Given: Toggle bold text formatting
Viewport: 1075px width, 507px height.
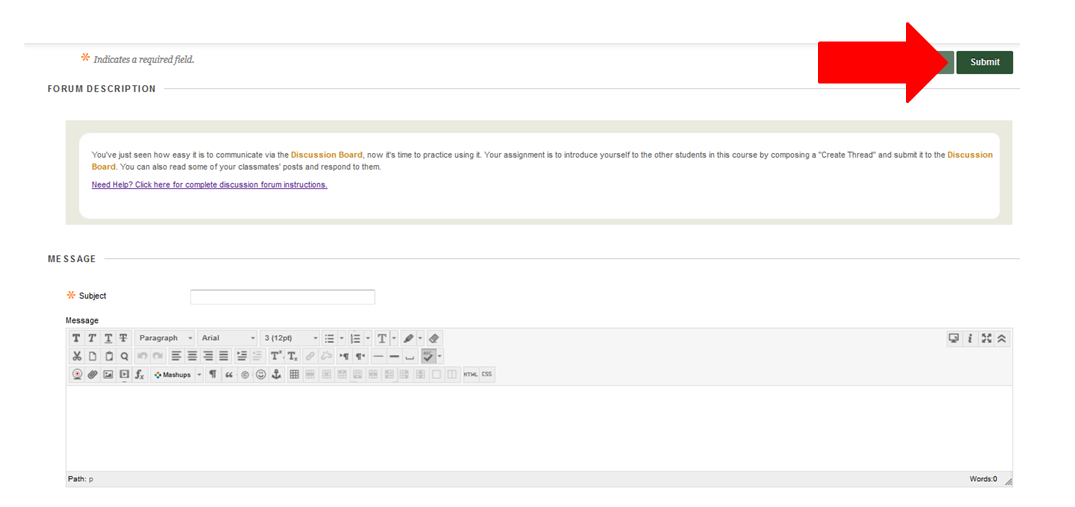Looking at the screenshot, I should 76,338.
